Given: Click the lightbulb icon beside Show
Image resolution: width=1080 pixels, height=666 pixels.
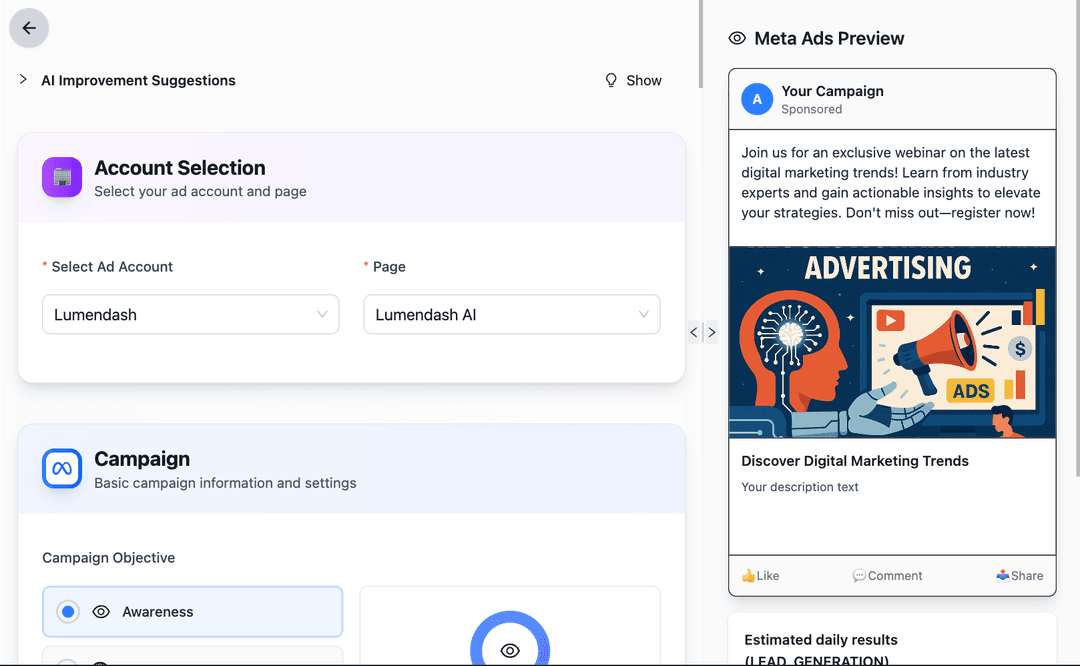Looking at the screenshot, I should [x=611, y=80].
